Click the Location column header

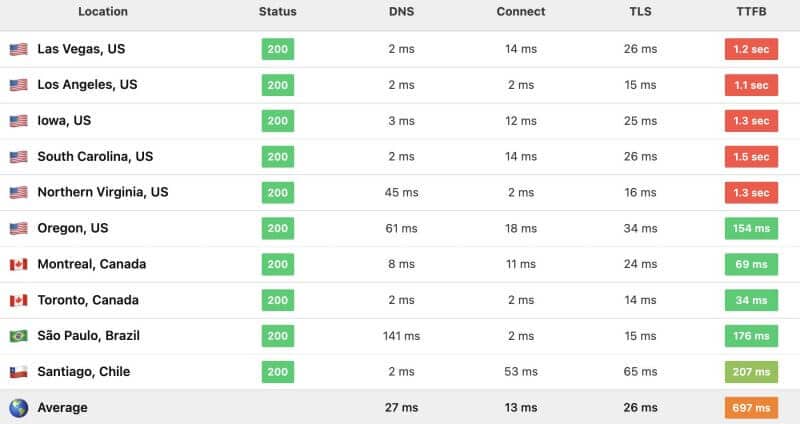(x=103, y=11)
